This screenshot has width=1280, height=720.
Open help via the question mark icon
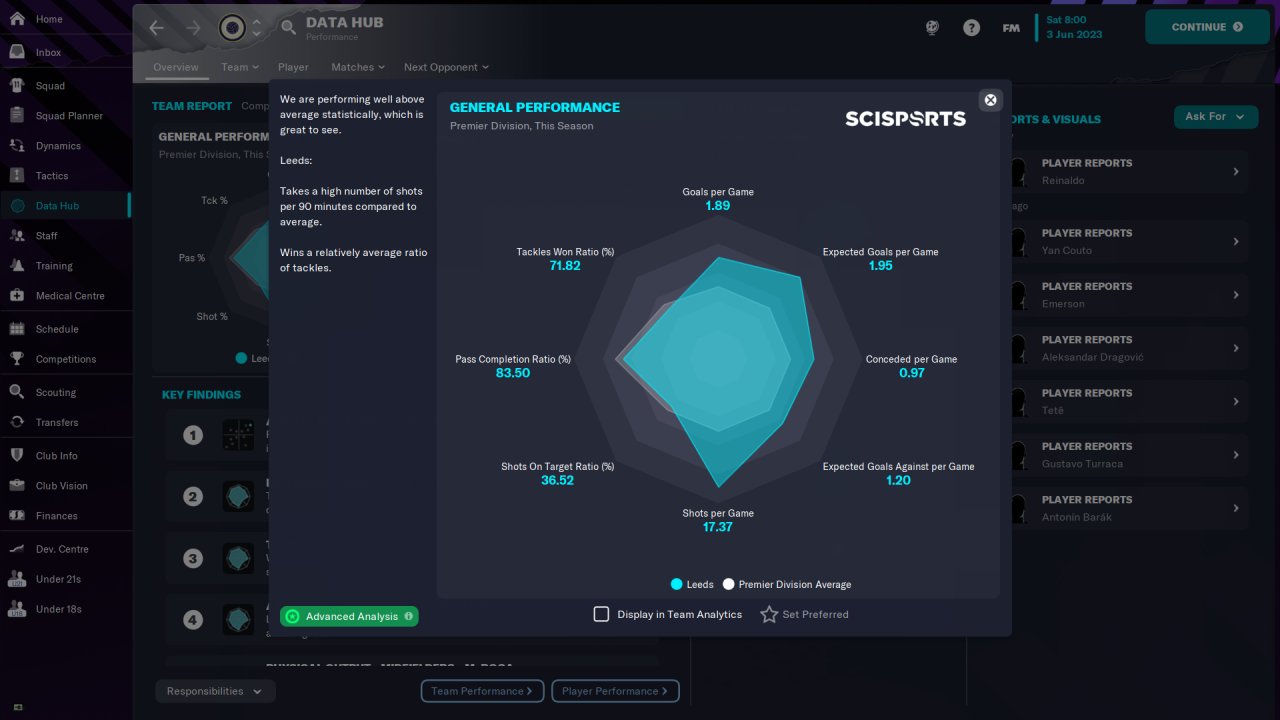(971, 28)
